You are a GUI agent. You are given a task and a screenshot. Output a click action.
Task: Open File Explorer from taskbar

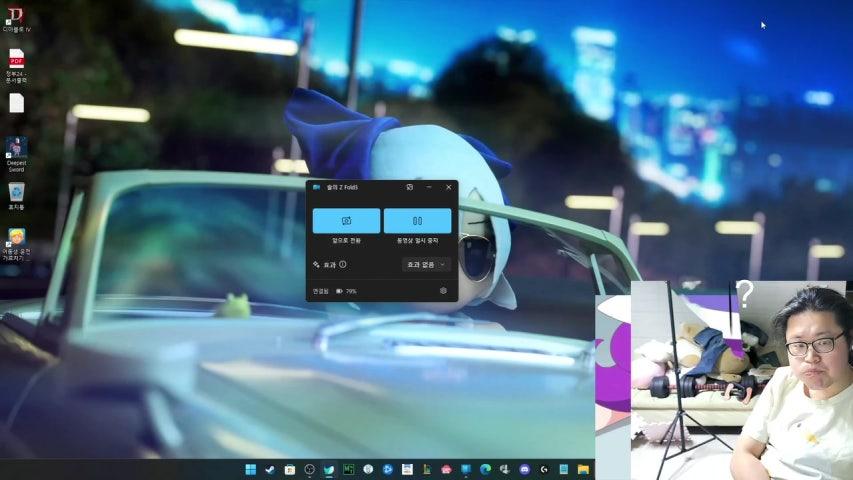coord(583,469)
